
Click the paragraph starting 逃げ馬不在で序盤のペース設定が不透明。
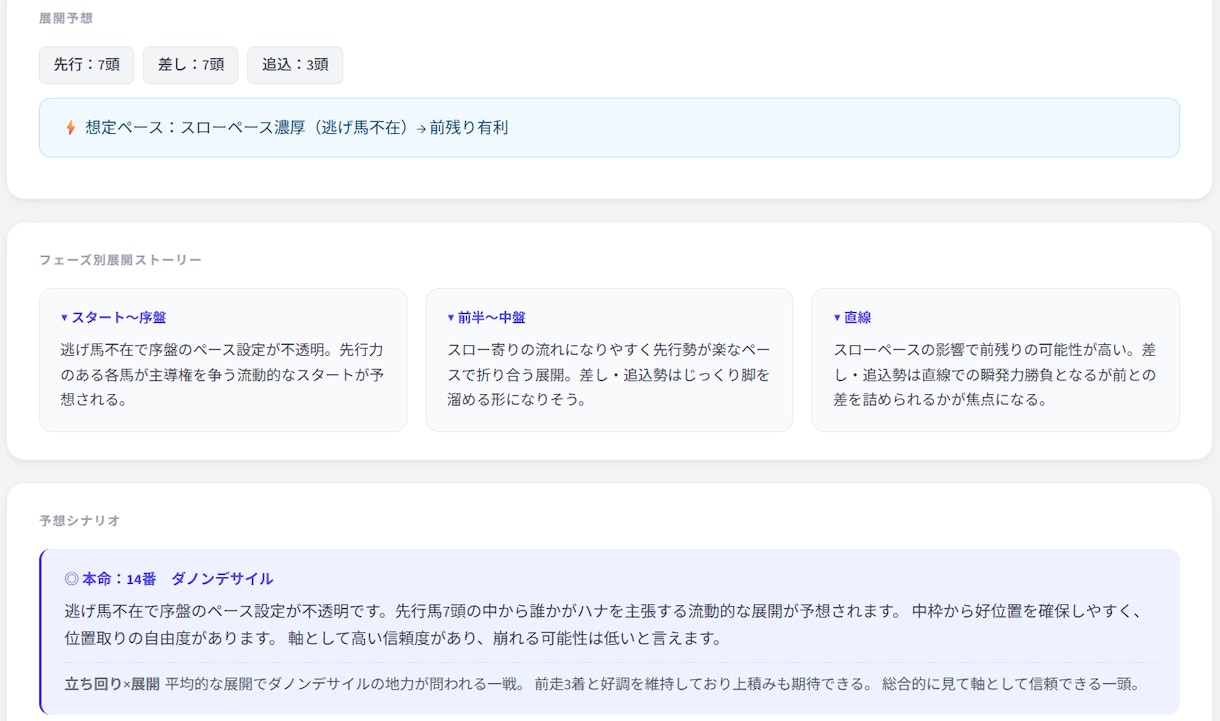(223, 375)
